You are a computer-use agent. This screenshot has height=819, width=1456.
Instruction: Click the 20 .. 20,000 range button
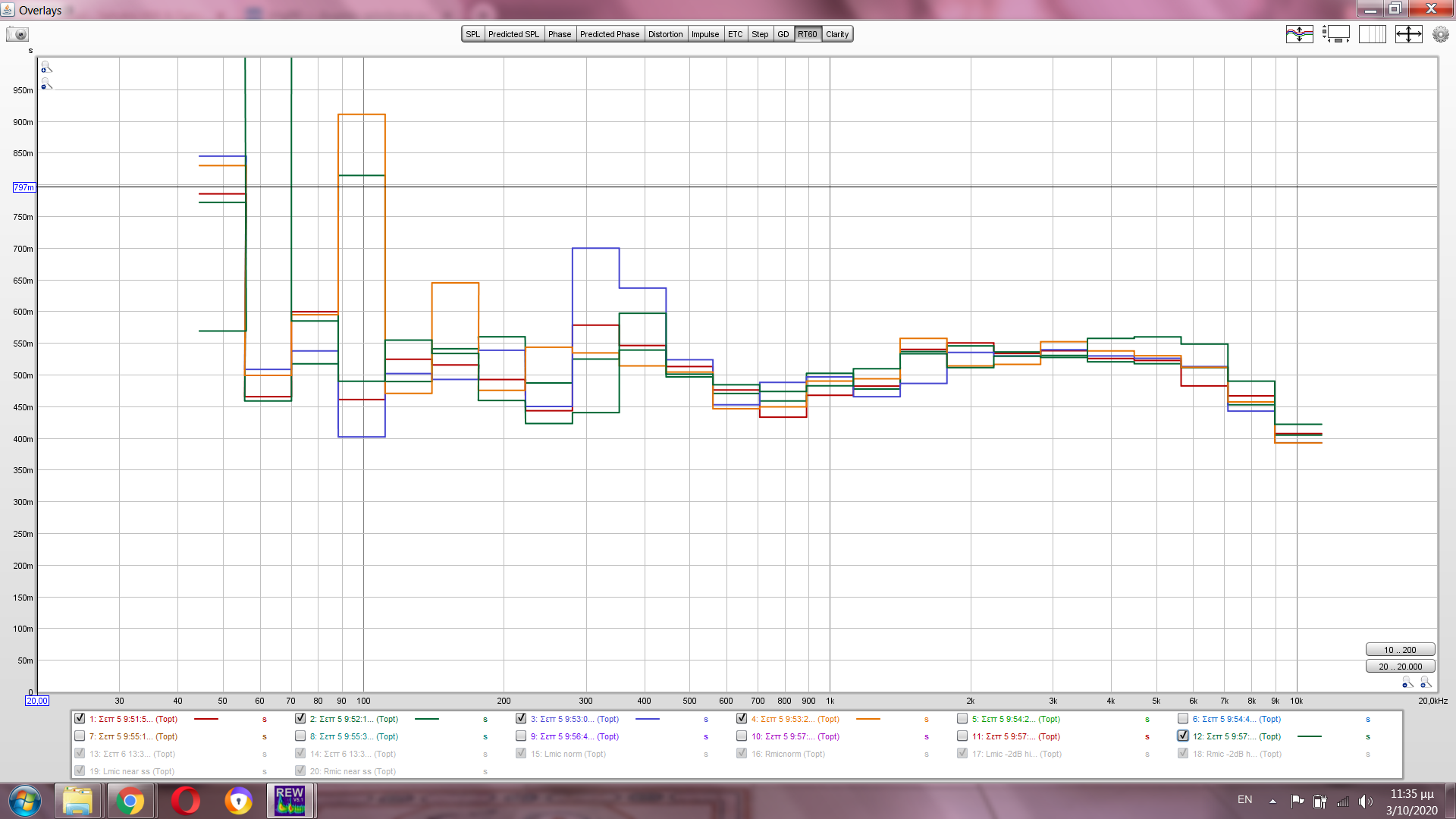click(1400, 667)
